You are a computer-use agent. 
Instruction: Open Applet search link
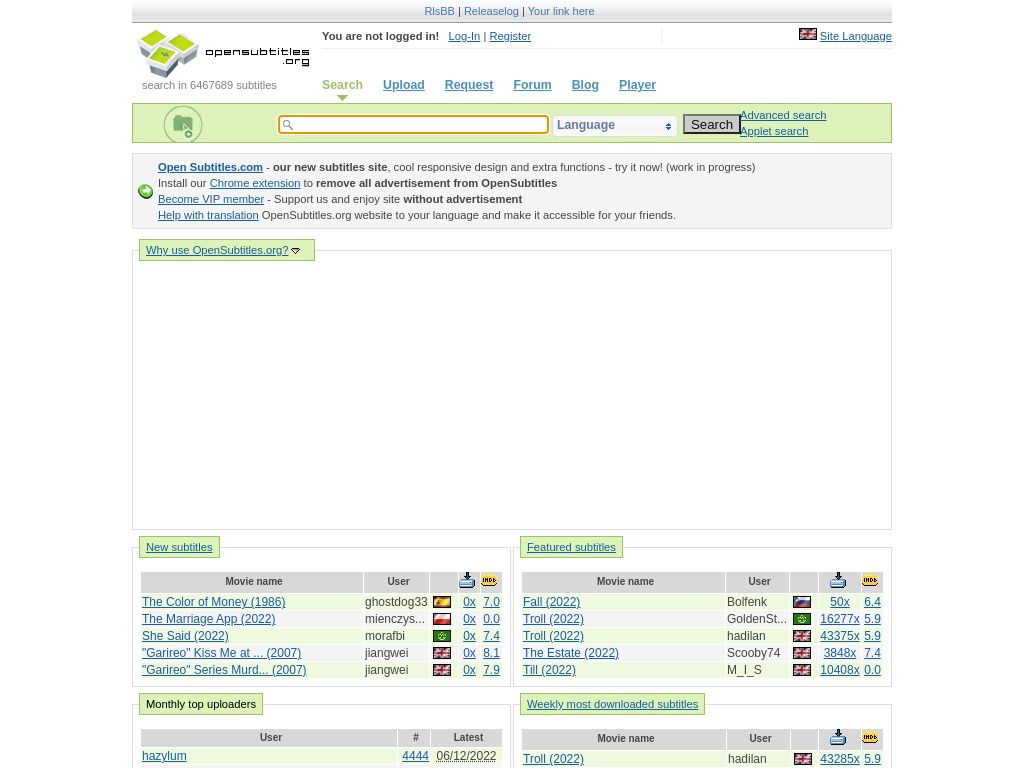click(x=774, y=131)
